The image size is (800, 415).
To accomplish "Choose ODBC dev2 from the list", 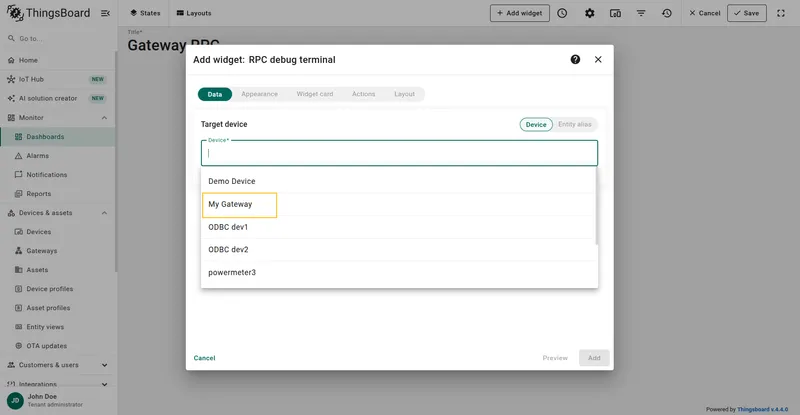I will tap(399, 250).
